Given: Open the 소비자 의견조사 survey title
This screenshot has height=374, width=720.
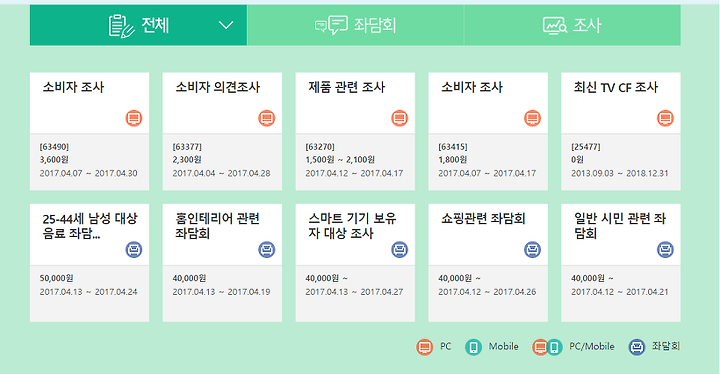Looking at the screenshot, I should point(218,87).
